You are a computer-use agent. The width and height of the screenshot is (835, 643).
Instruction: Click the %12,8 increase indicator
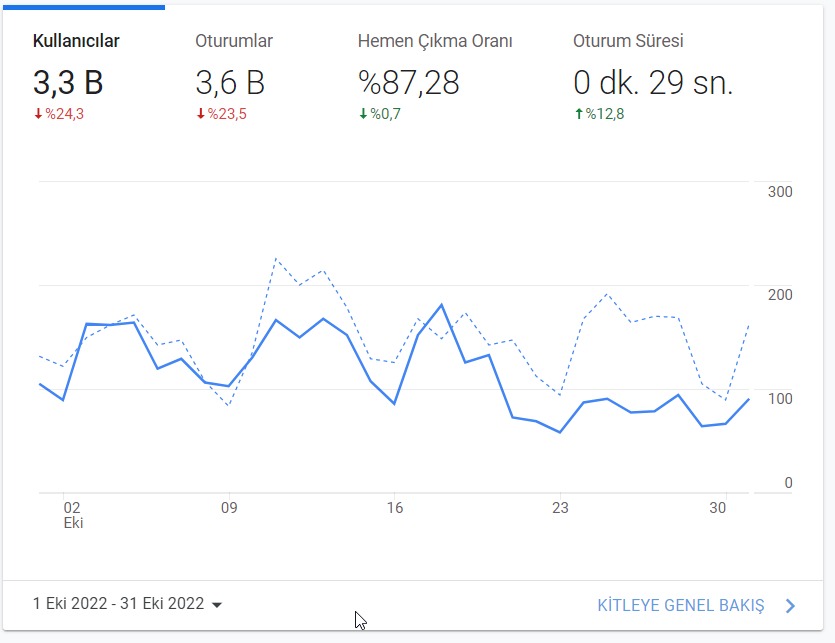(599, 114)
